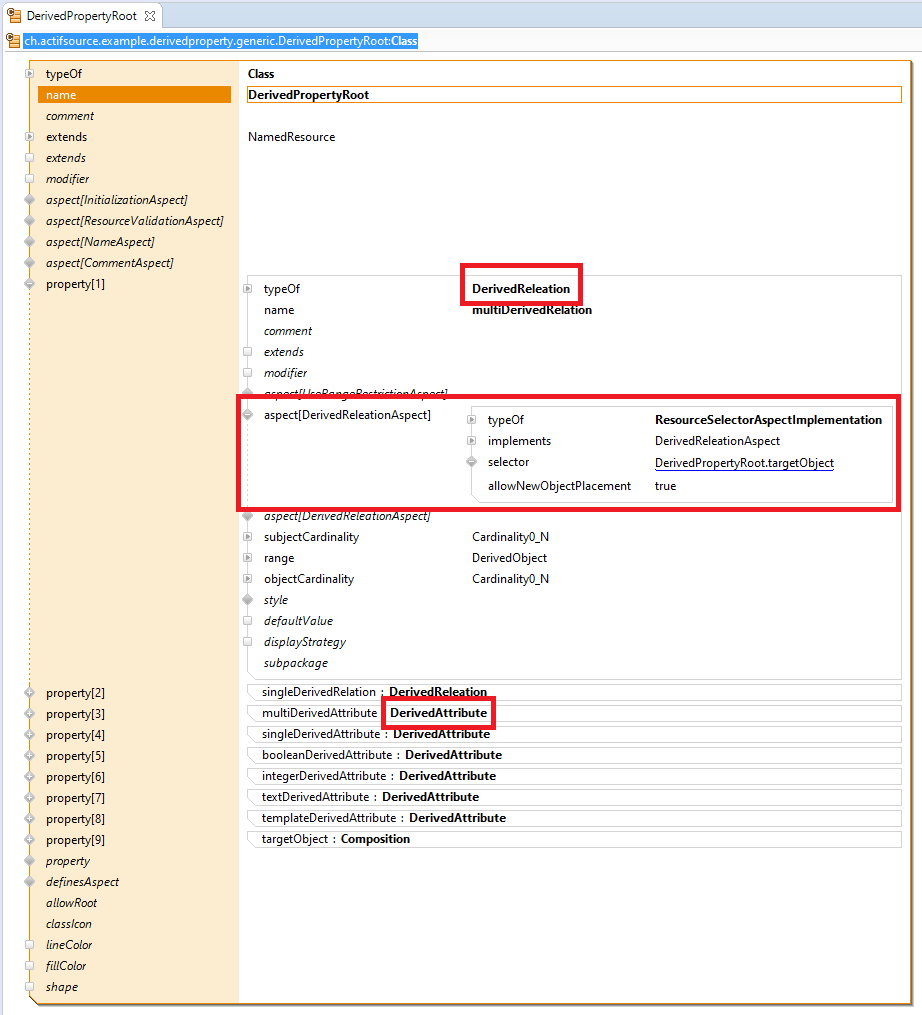
Task: Collapse the property[1] node
Action: 29,284
